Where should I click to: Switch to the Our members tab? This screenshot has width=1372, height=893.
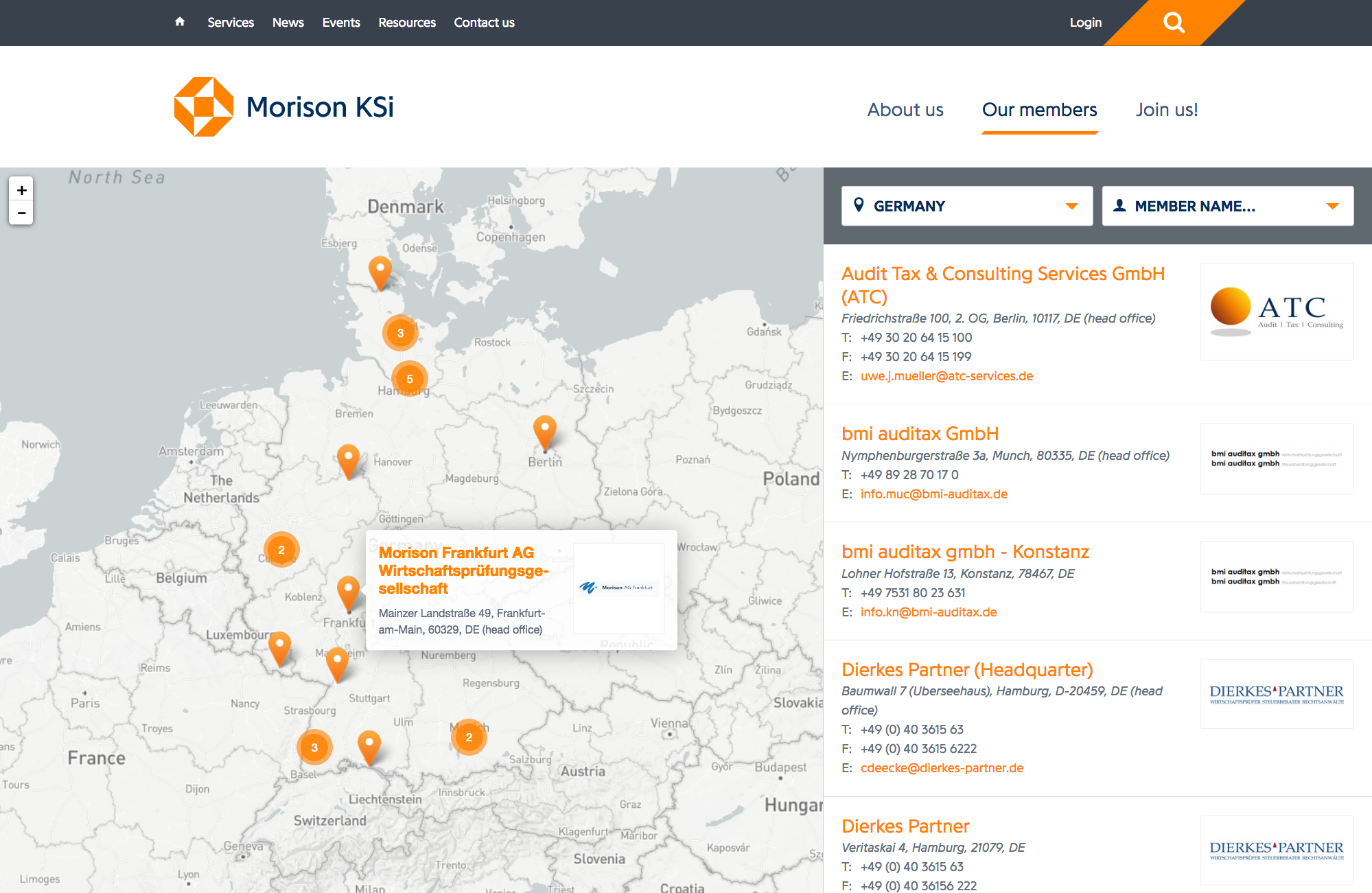tap(1040, 110)
